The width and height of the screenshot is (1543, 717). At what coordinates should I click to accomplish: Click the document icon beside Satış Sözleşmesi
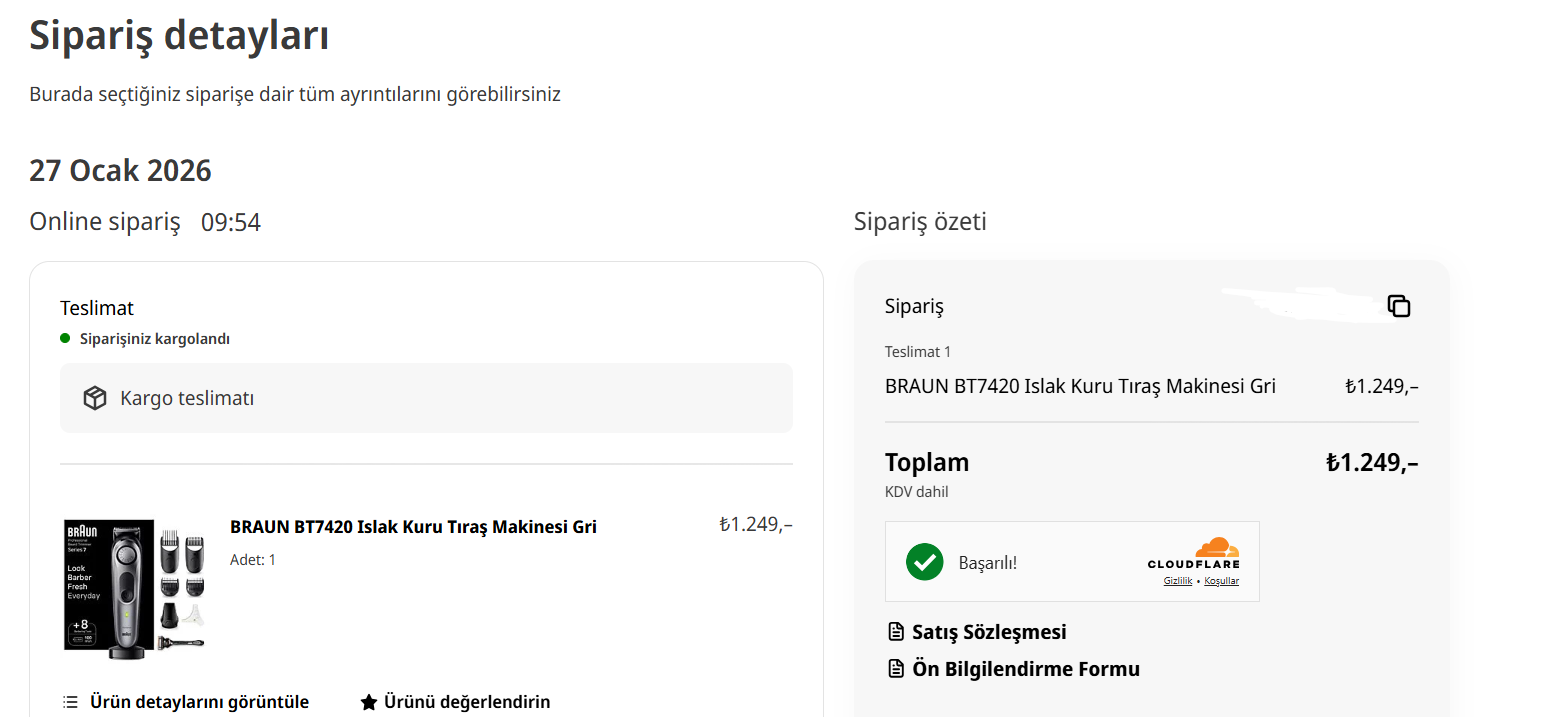pyautogui.click(x=896, y=632)
